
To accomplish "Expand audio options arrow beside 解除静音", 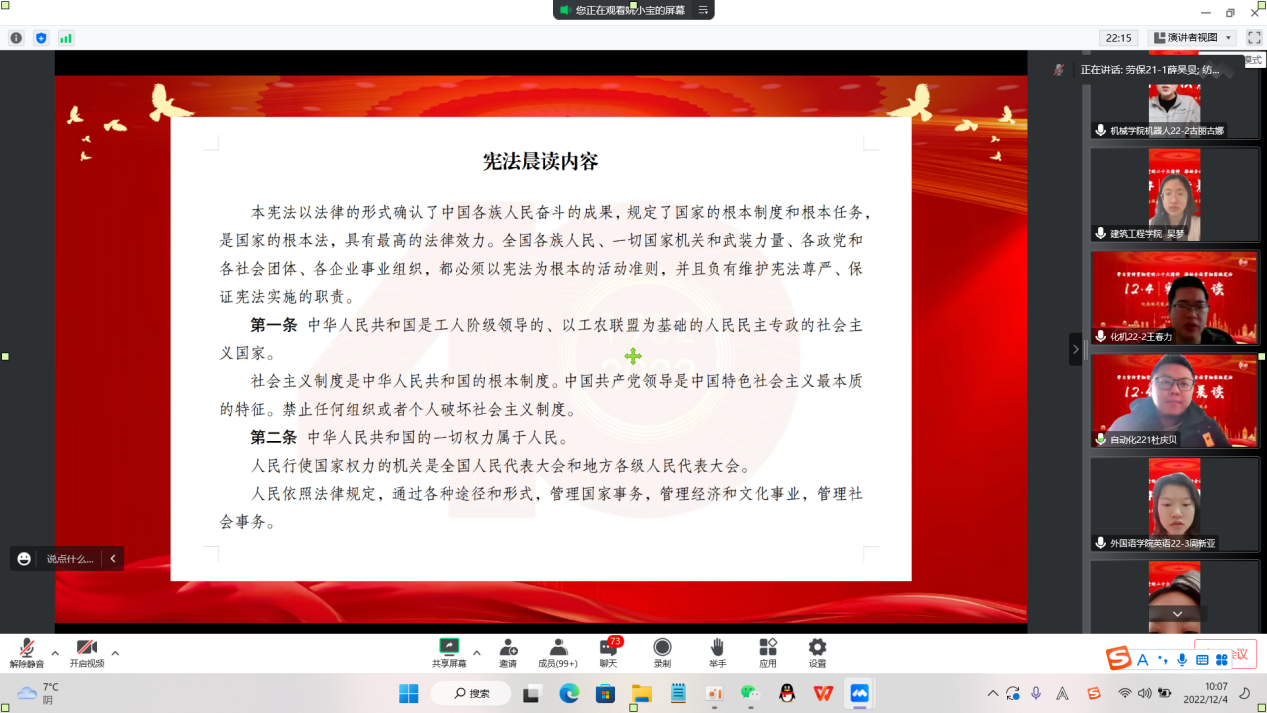I will coord(55,653).
